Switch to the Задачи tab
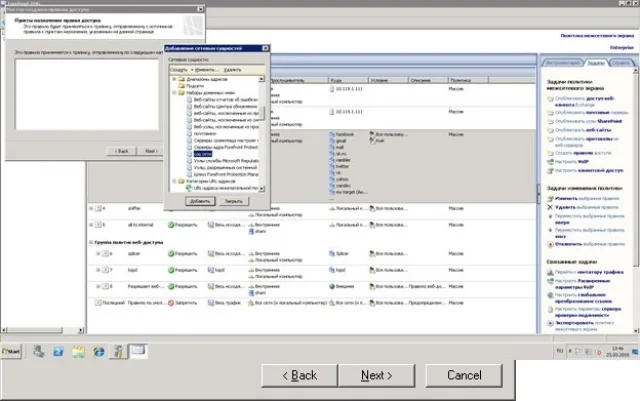The image size is (640, 401). click(x=596, y=63)
